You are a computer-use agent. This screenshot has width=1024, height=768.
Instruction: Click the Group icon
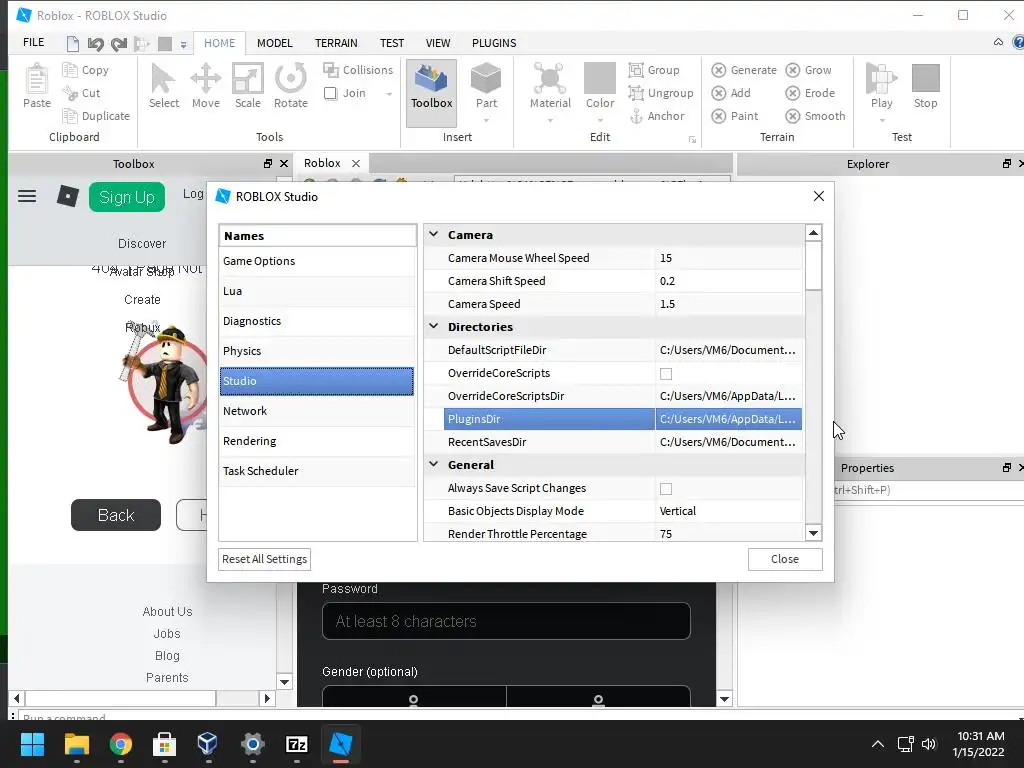tap(636, 70)
